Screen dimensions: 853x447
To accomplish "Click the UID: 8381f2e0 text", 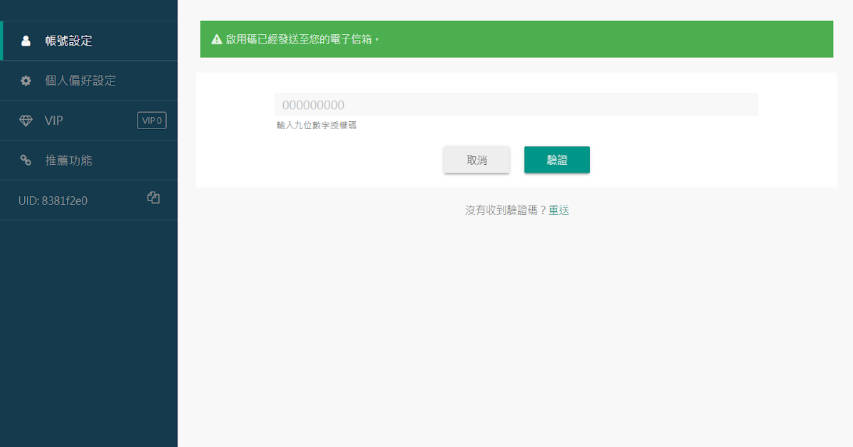I will pyautogui.click(x=53, y=201).
